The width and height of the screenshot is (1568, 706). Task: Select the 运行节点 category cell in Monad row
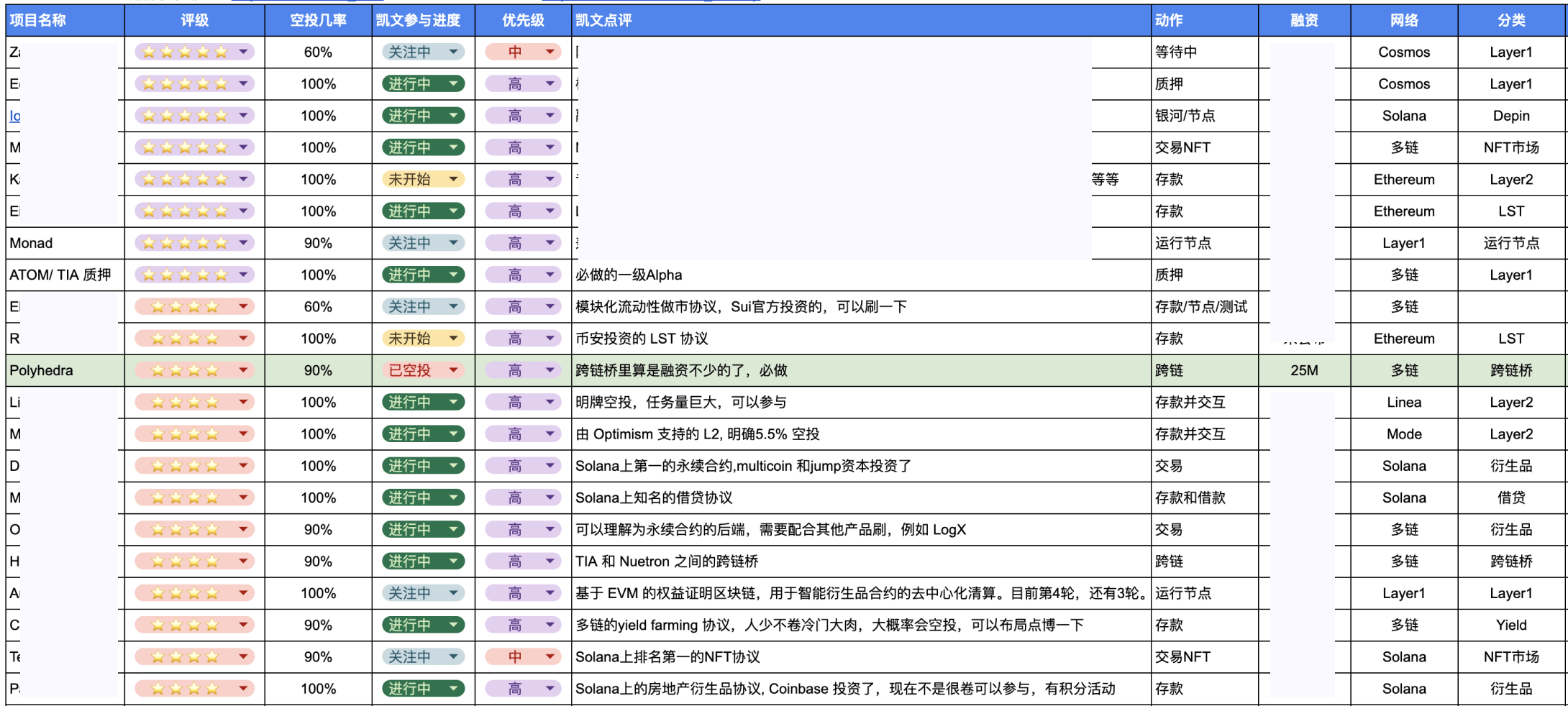pos(1512,243)
